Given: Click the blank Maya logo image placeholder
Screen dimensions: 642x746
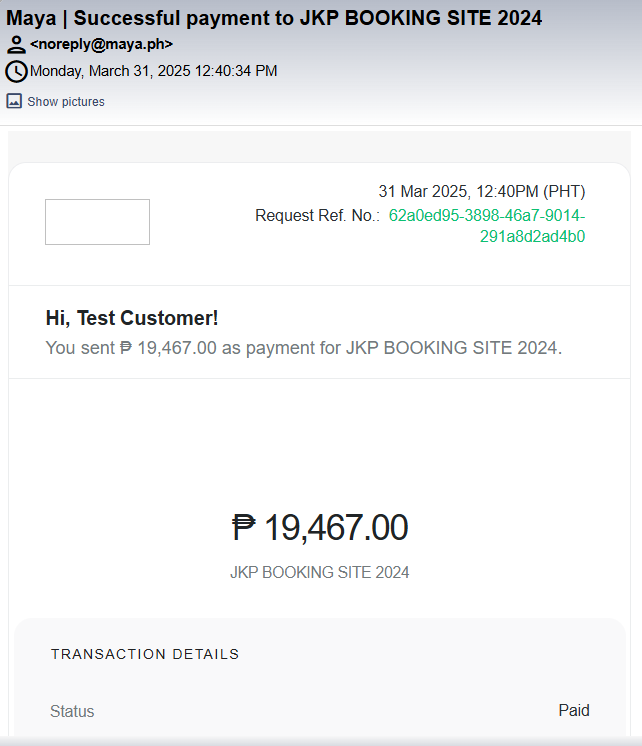Looking at the screenshot, I should (97, 222).
